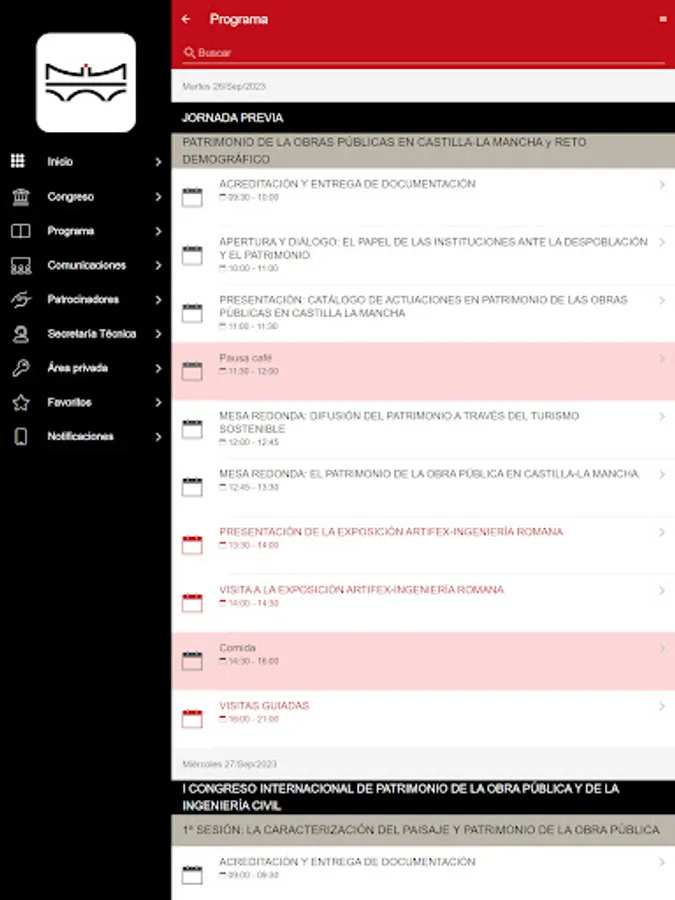This screenshot has width=675, height=900.
Task: Expand the chevron next to Patrocinadores
Action: point(158,300)
